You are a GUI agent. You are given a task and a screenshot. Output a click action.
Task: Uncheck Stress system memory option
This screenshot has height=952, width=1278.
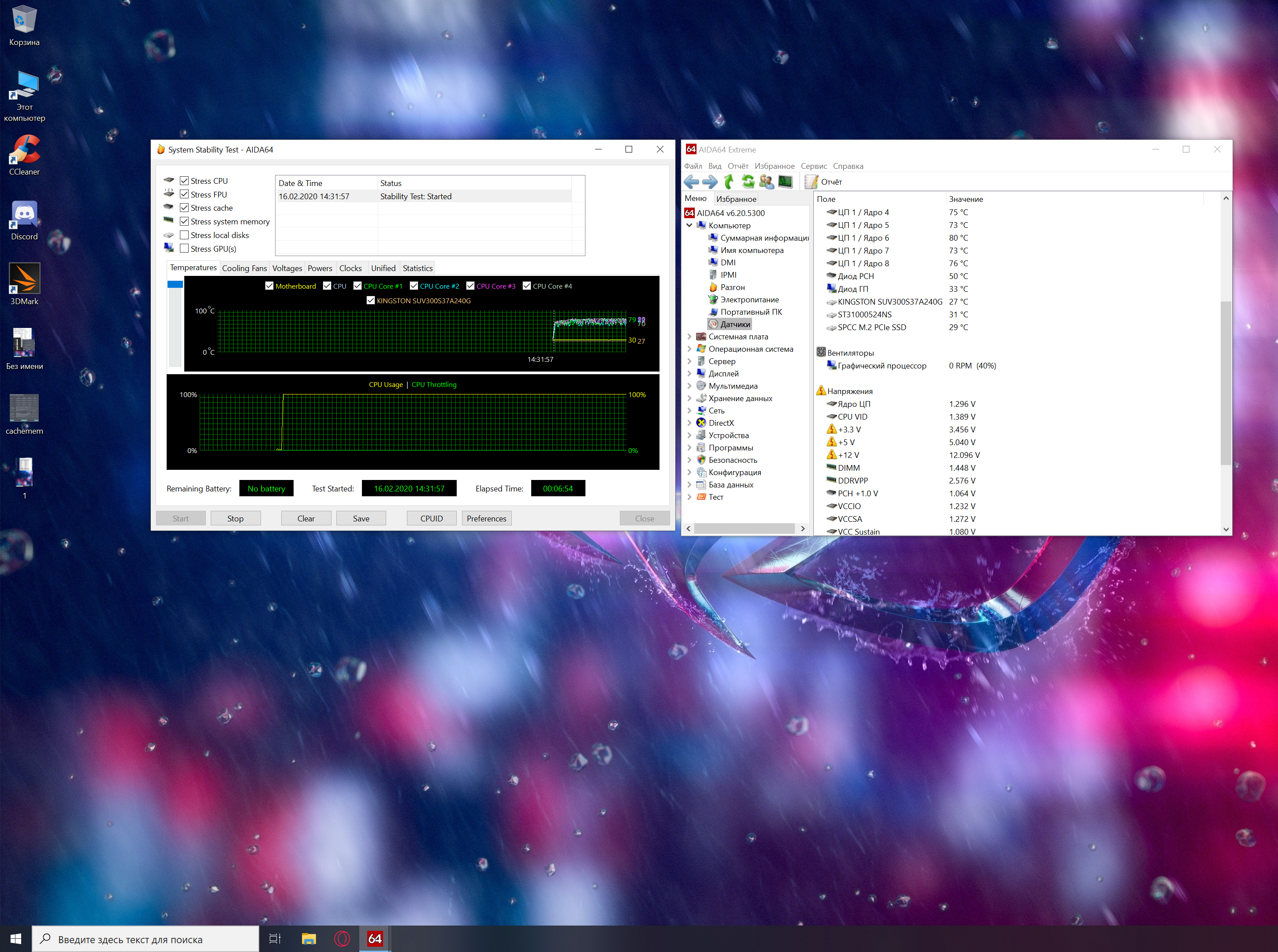click(184, 221)
